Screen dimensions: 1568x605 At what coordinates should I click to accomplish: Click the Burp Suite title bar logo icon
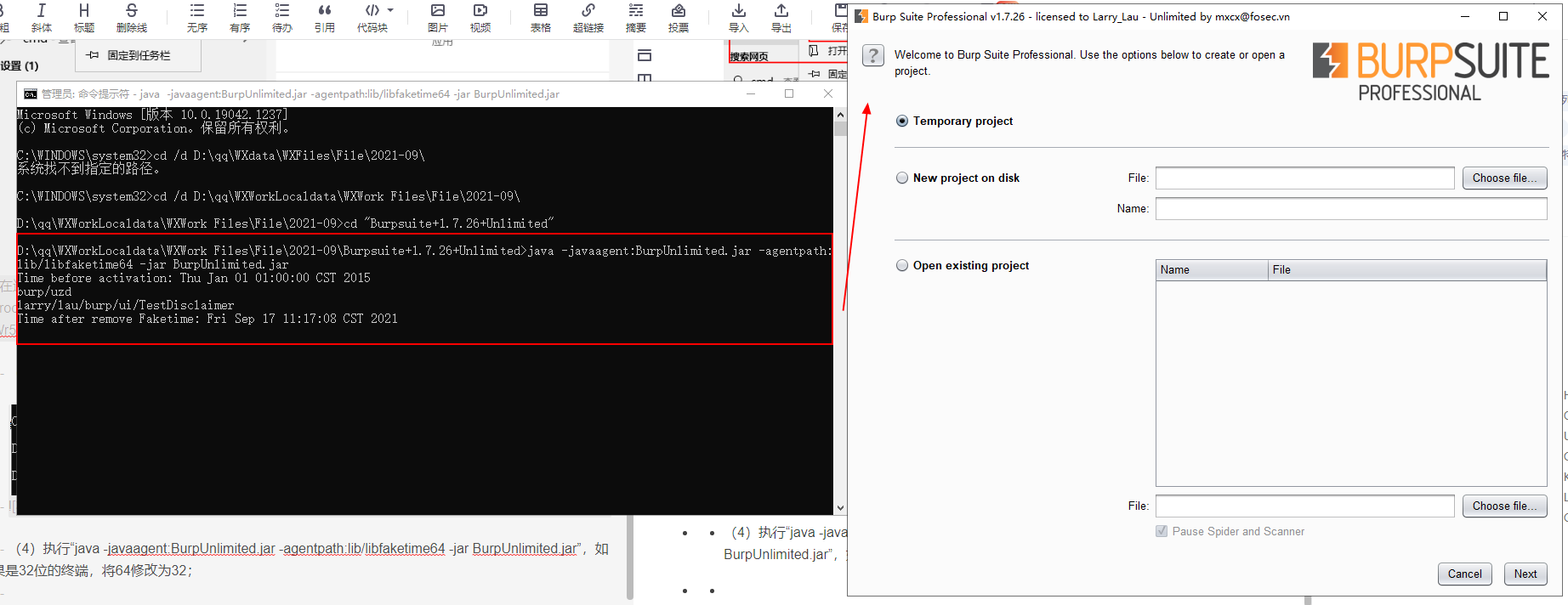pyautogui.click(x=861, y=16)
